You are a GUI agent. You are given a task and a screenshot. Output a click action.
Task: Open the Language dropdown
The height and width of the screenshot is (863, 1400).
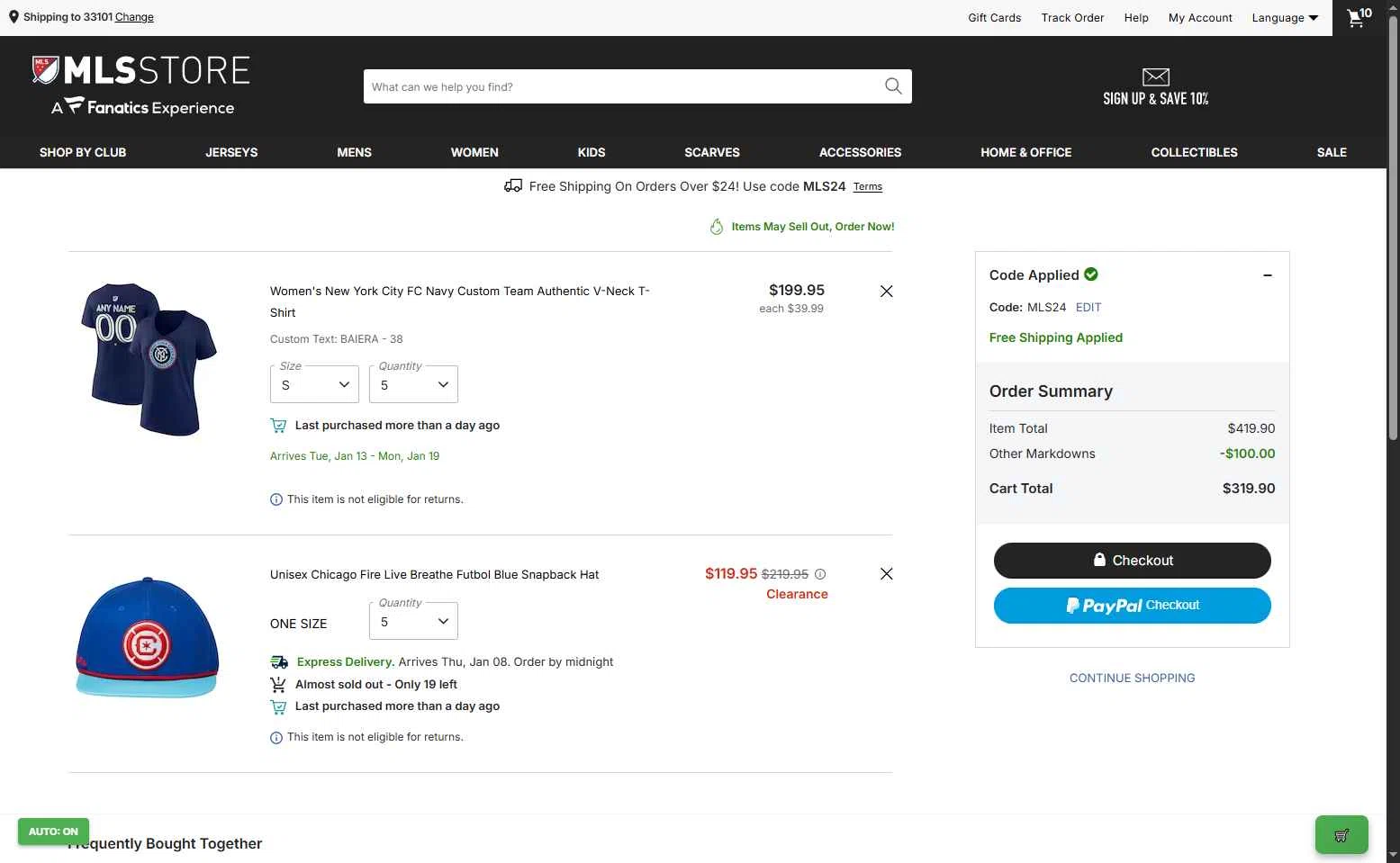1285,18
